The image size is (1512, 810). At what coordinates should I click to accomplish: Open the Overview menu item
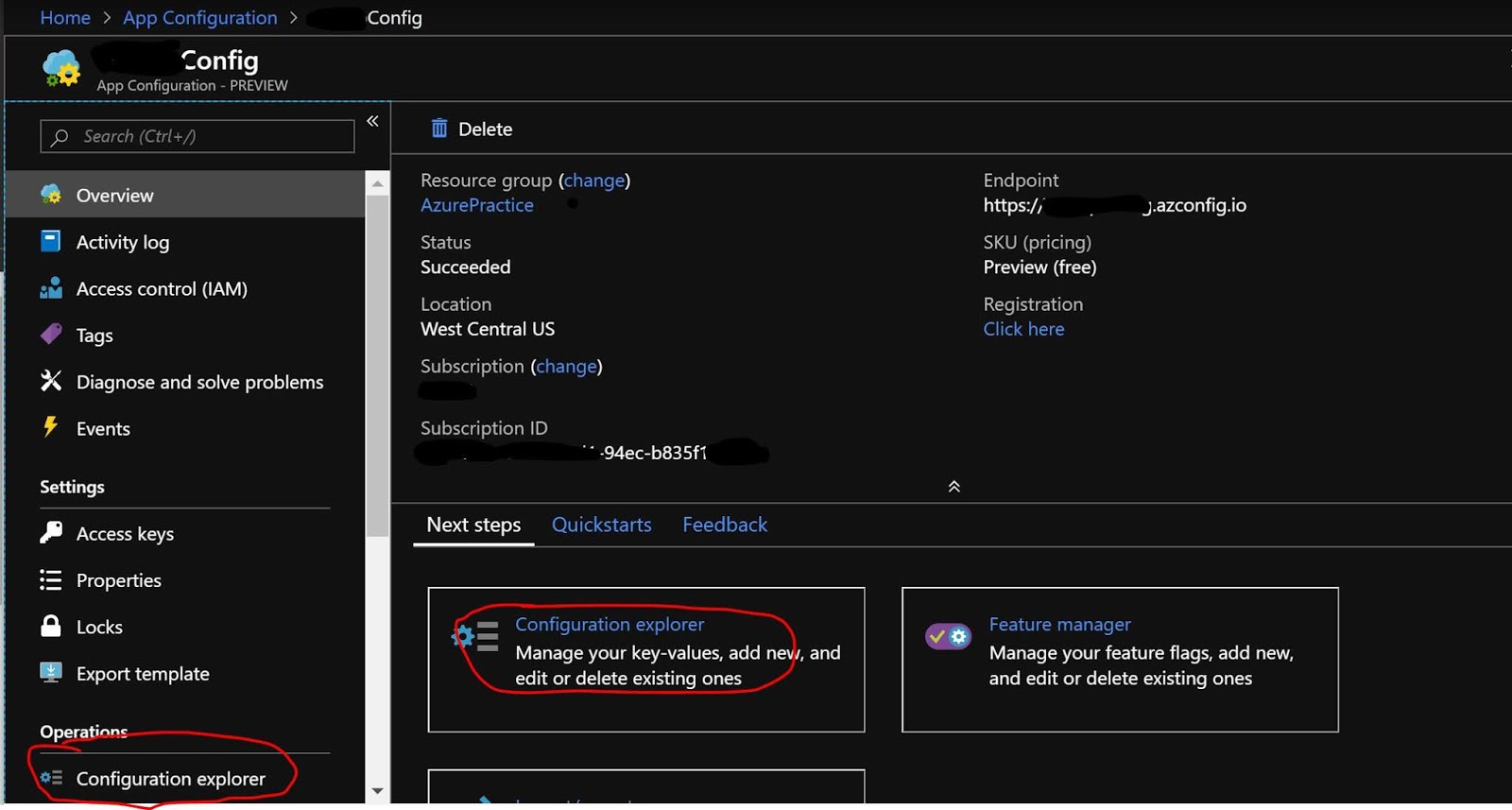[x=185, y=195]
